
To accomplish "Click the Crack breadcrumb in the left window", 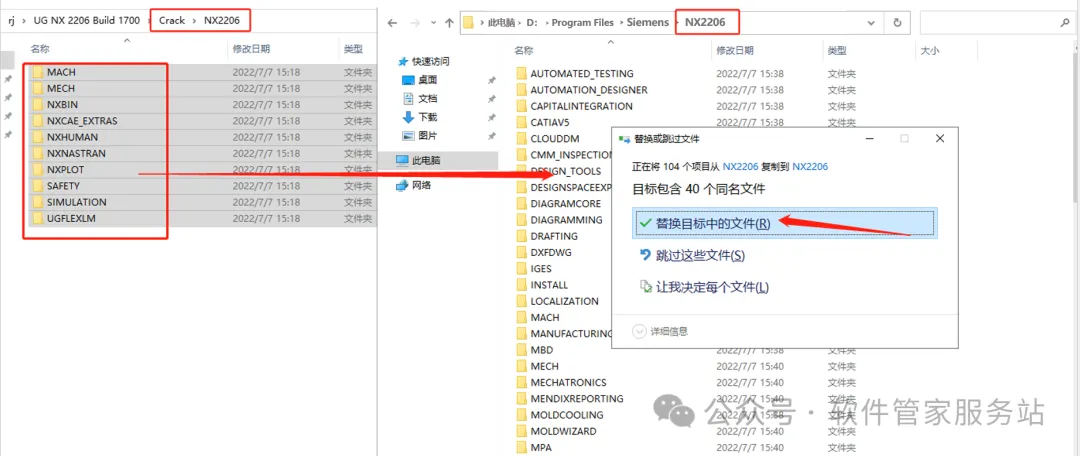I will [172, 20].
